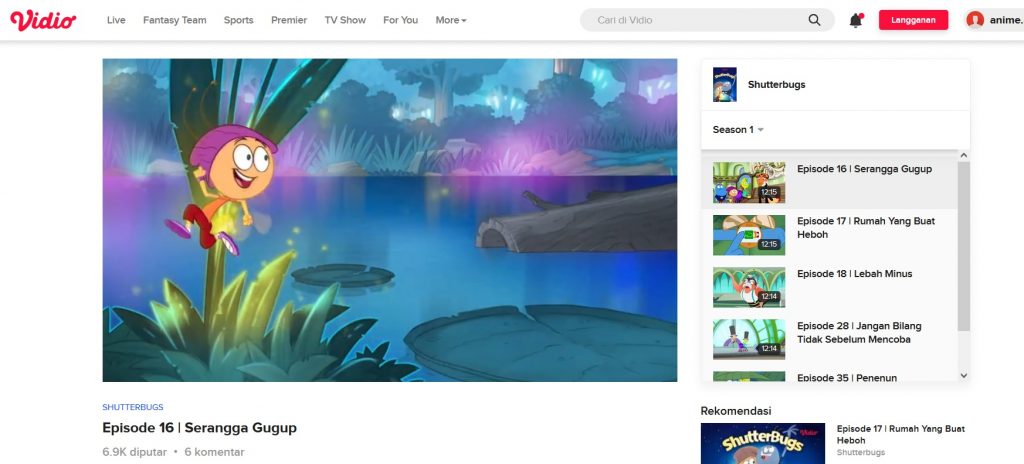
Task: Open the Shutterbugs poster thumbnail
Action: click(x=725, y=84)
